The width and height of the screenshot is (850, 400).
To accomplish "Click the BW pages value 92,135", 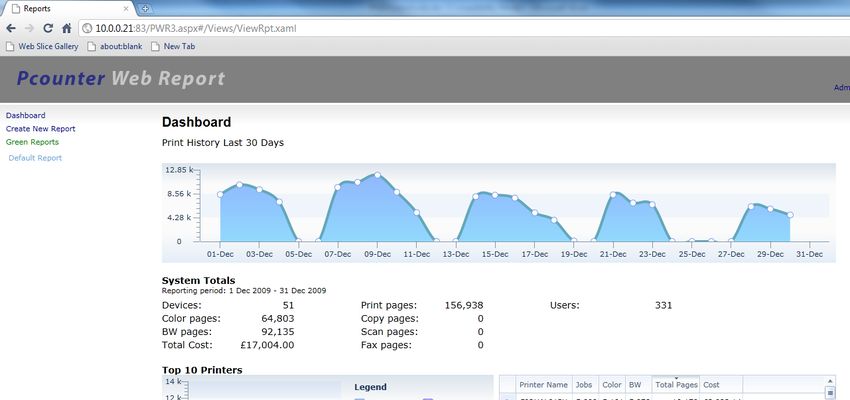I will click(x=278, y=332).
